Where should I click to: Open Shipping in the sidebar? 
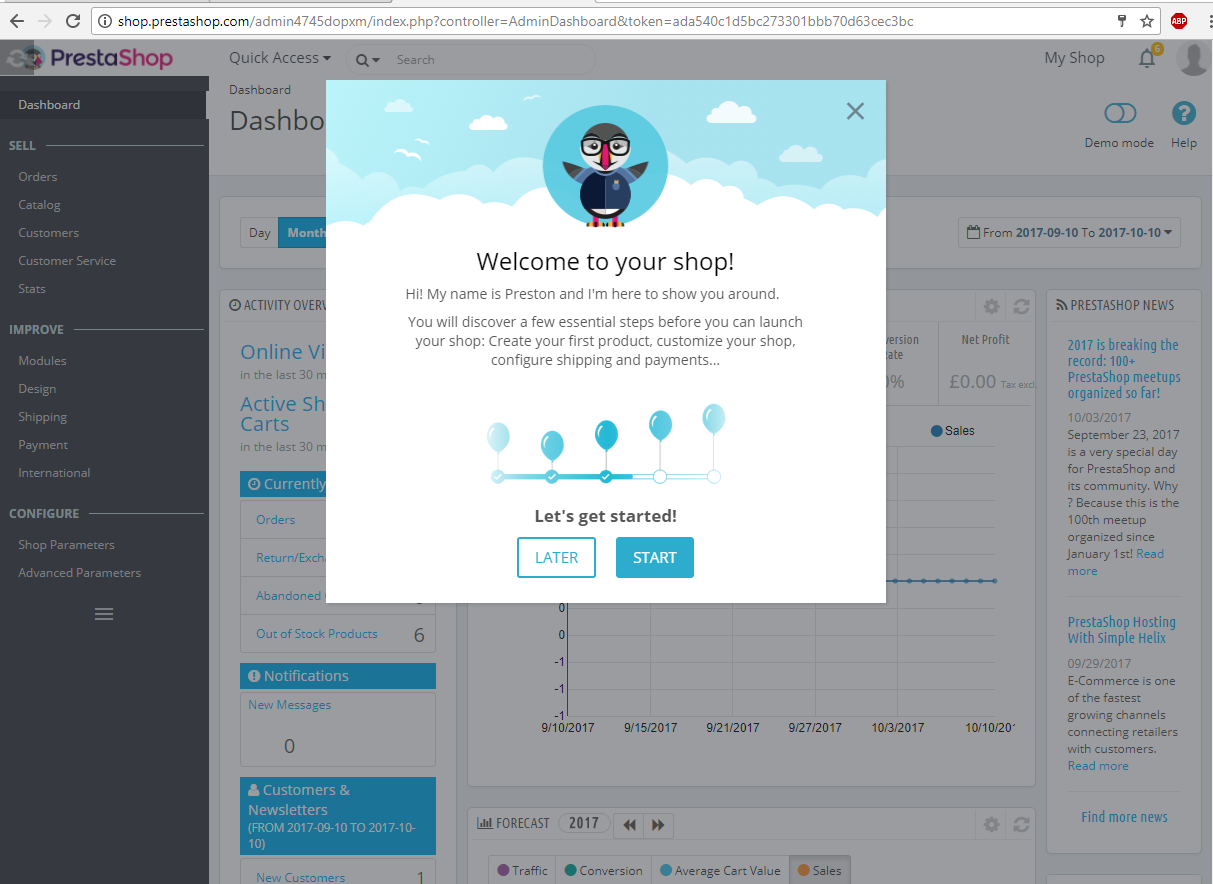click(x=43, y=417)
